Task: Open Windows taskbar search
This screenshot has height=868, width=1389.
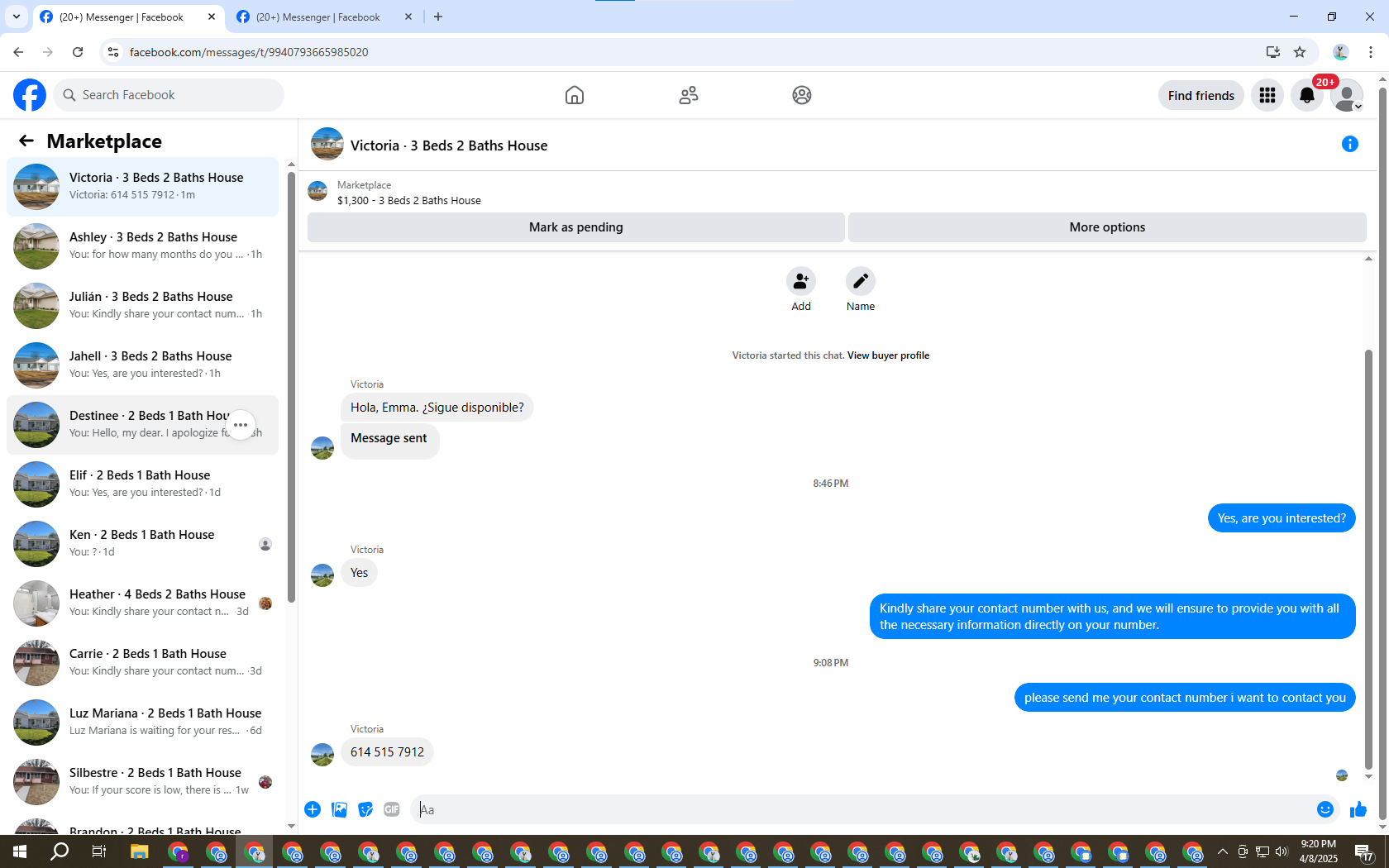Action: (60, 851)
